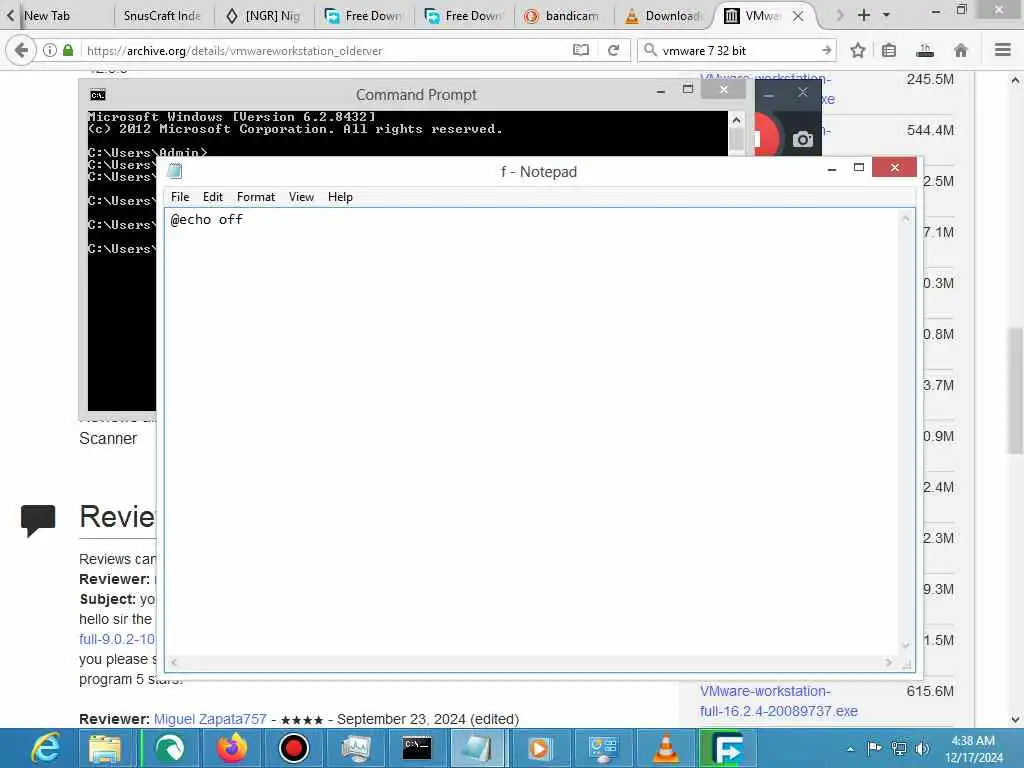Image resolution: width=1024 pixels, height=768 pixels.
Task: Switch to the [NGR] Nig tab
Action: (x=264, y=16)
